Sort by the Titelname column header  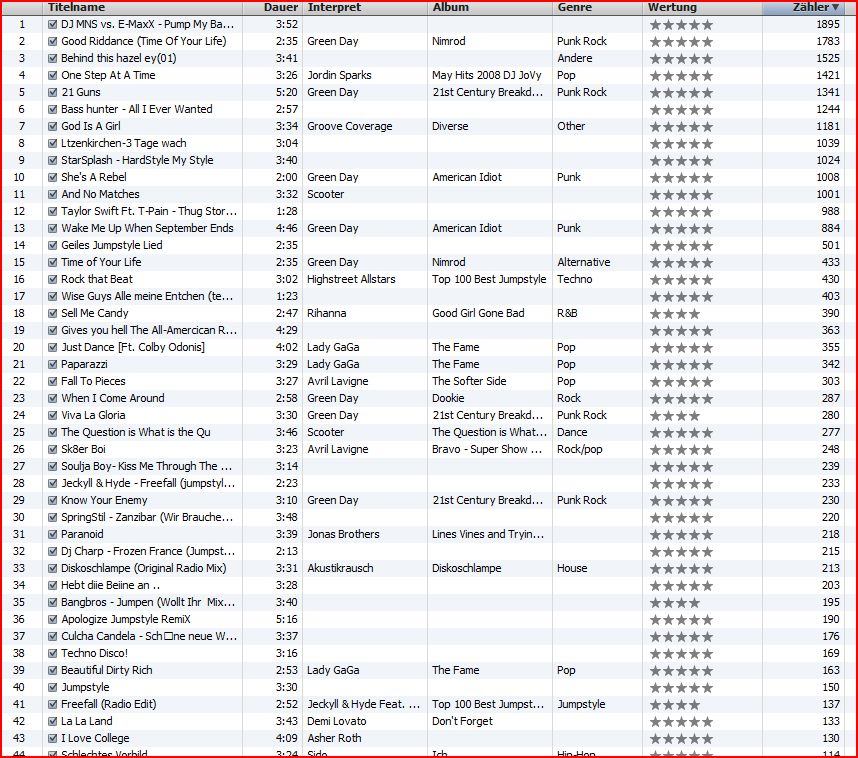pos(142,8)
